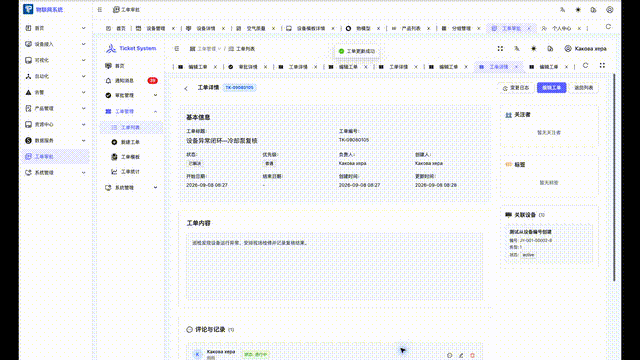The width and height of the screenshot is (640, 360).
Task: Switch to the outer 空气质量 tab
Action: (256, 29)
